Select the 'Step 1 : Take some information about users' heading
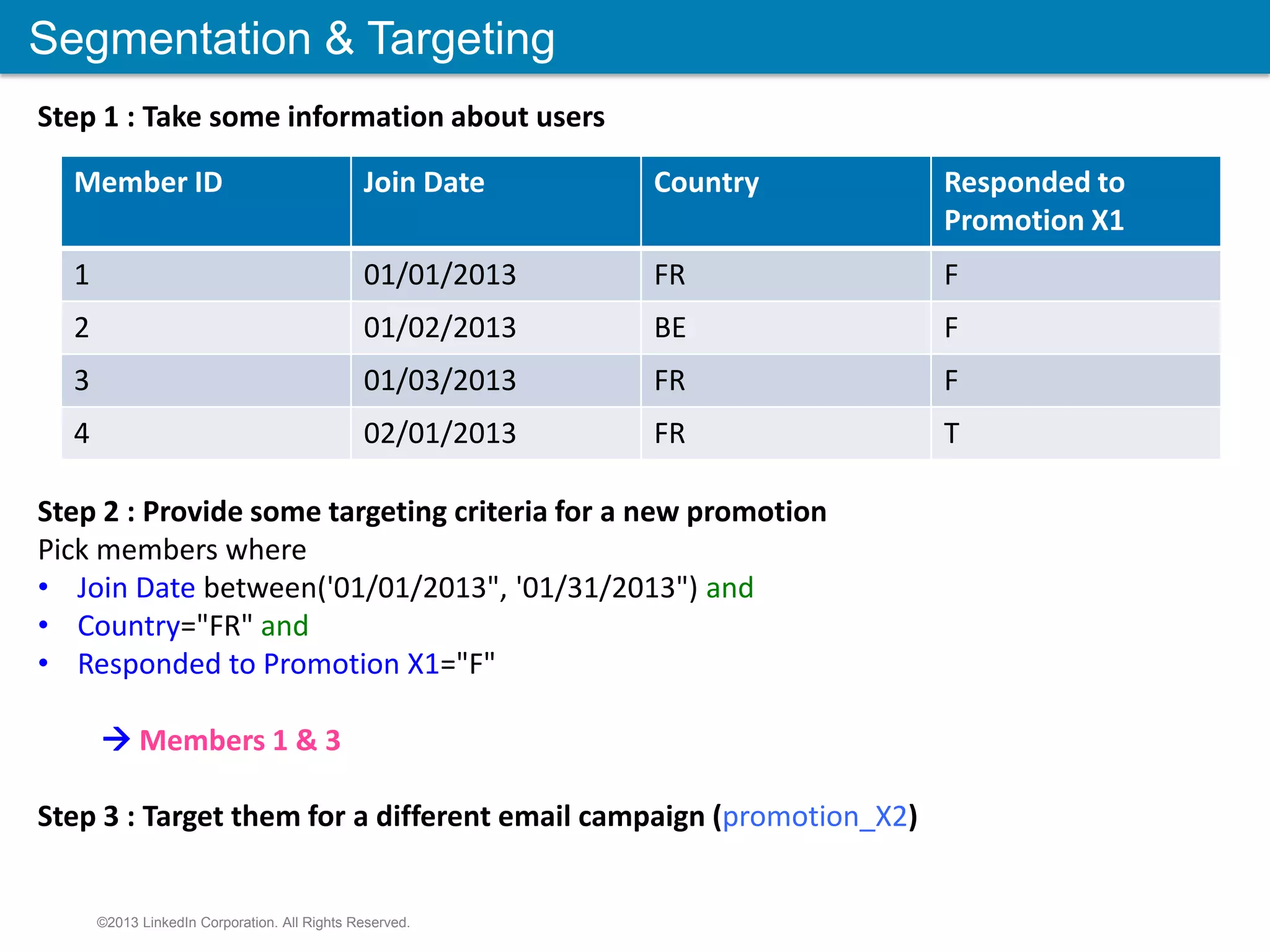 pyautogui.click(x=321, y=117)
